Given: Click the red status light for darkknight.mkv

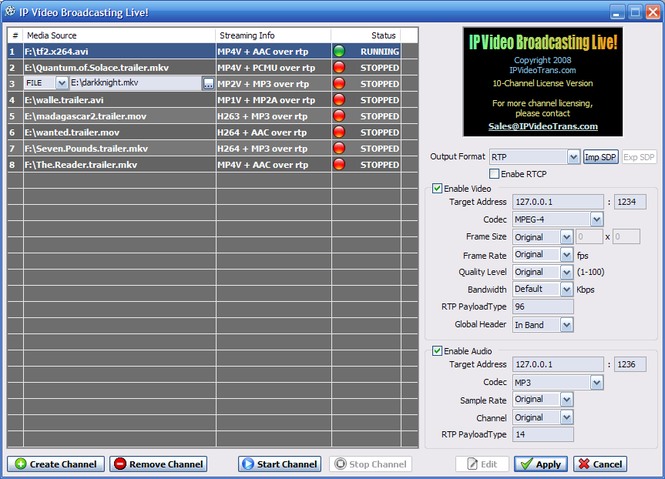Looking at the screenshot, I should (339, 84).
